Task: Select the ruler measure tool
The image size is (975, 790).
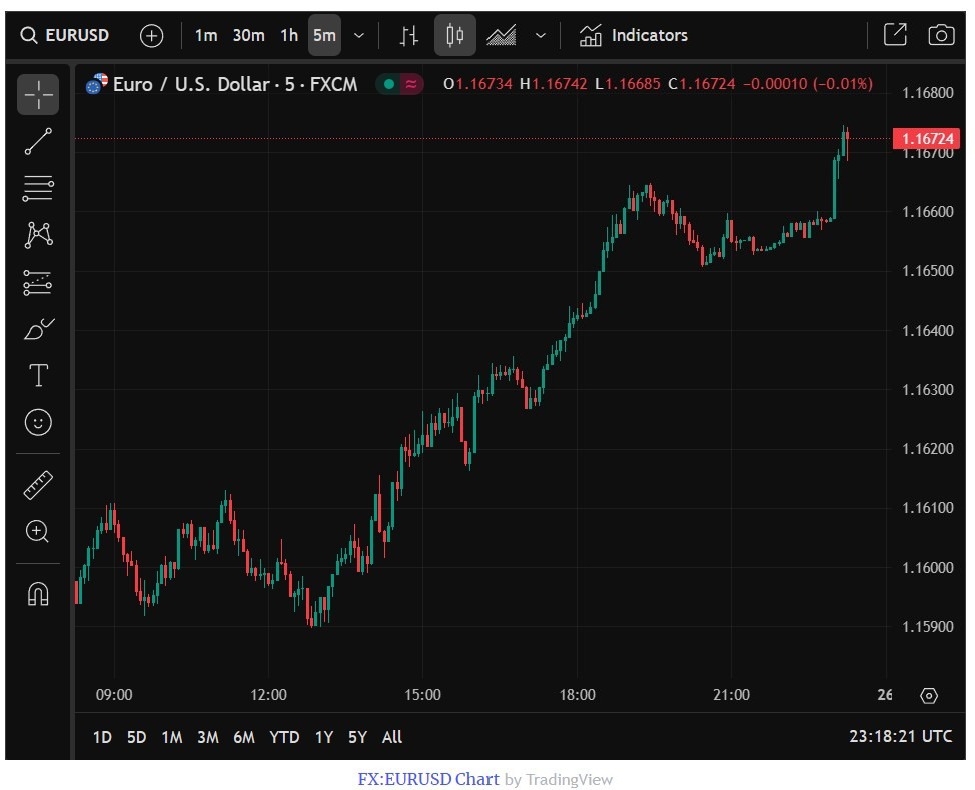Action: point(38,485)
